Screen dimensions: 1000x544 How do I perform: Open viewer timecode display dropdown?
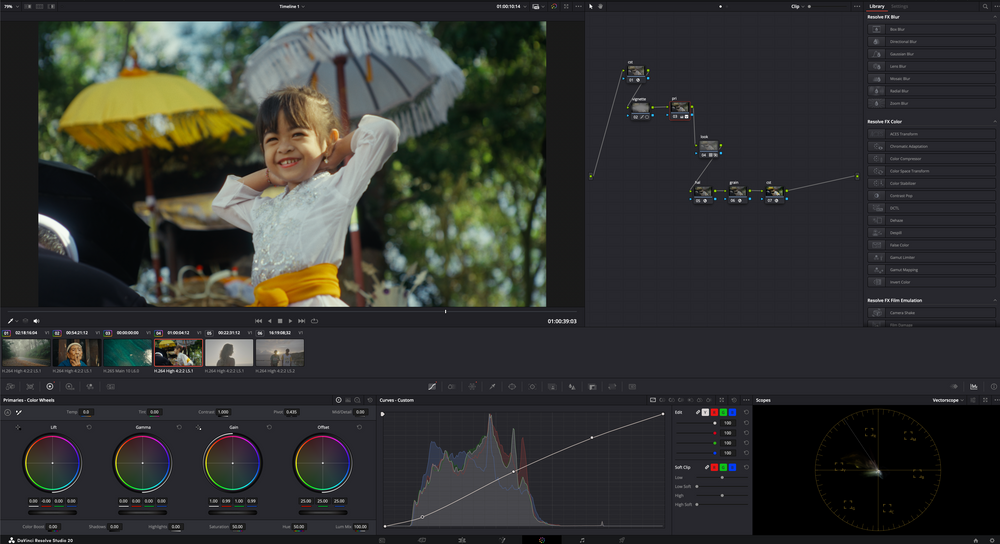(511, 6)
